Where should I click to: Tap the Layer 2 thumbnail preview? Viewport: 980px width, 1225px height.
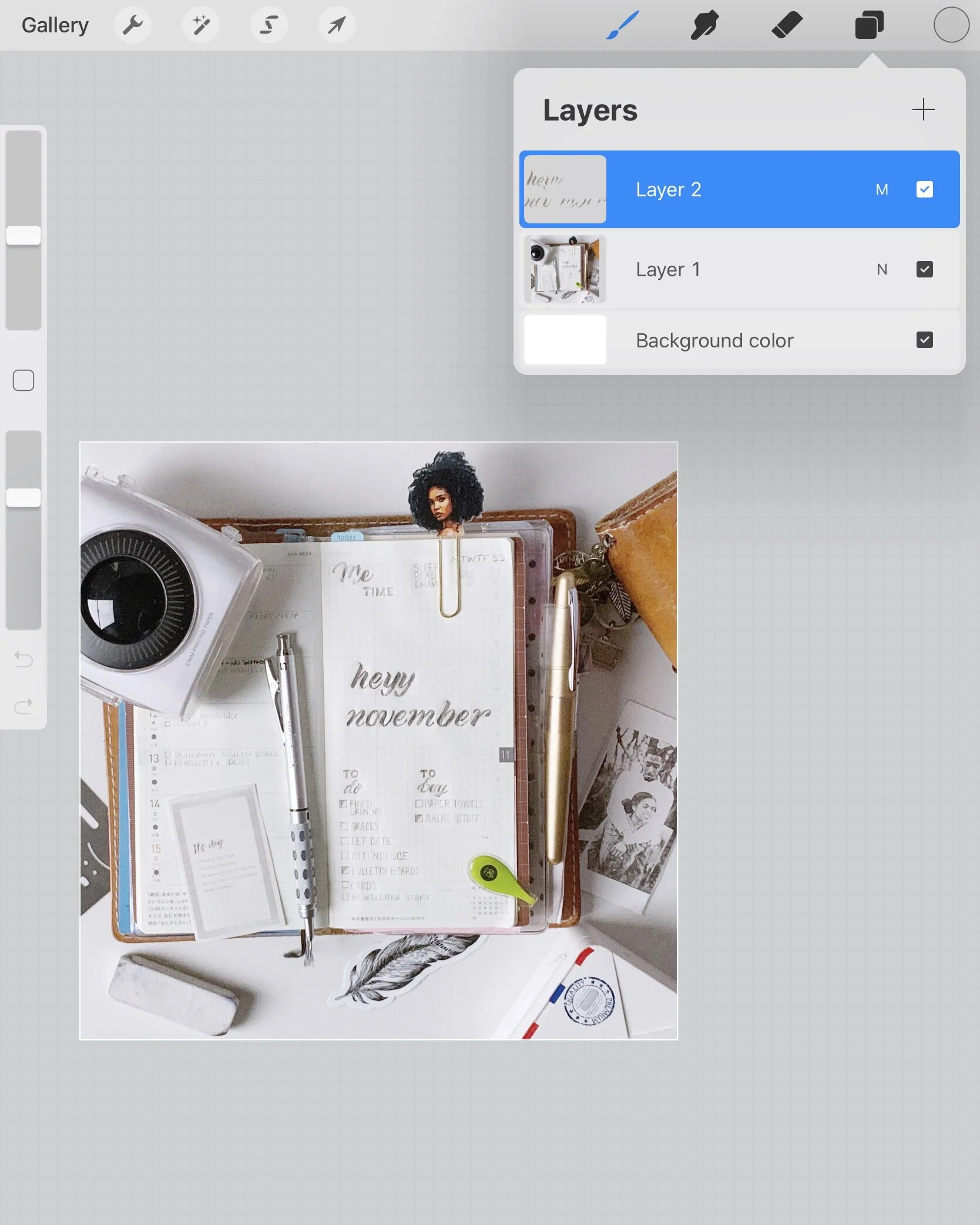click(x=563, y=189)
